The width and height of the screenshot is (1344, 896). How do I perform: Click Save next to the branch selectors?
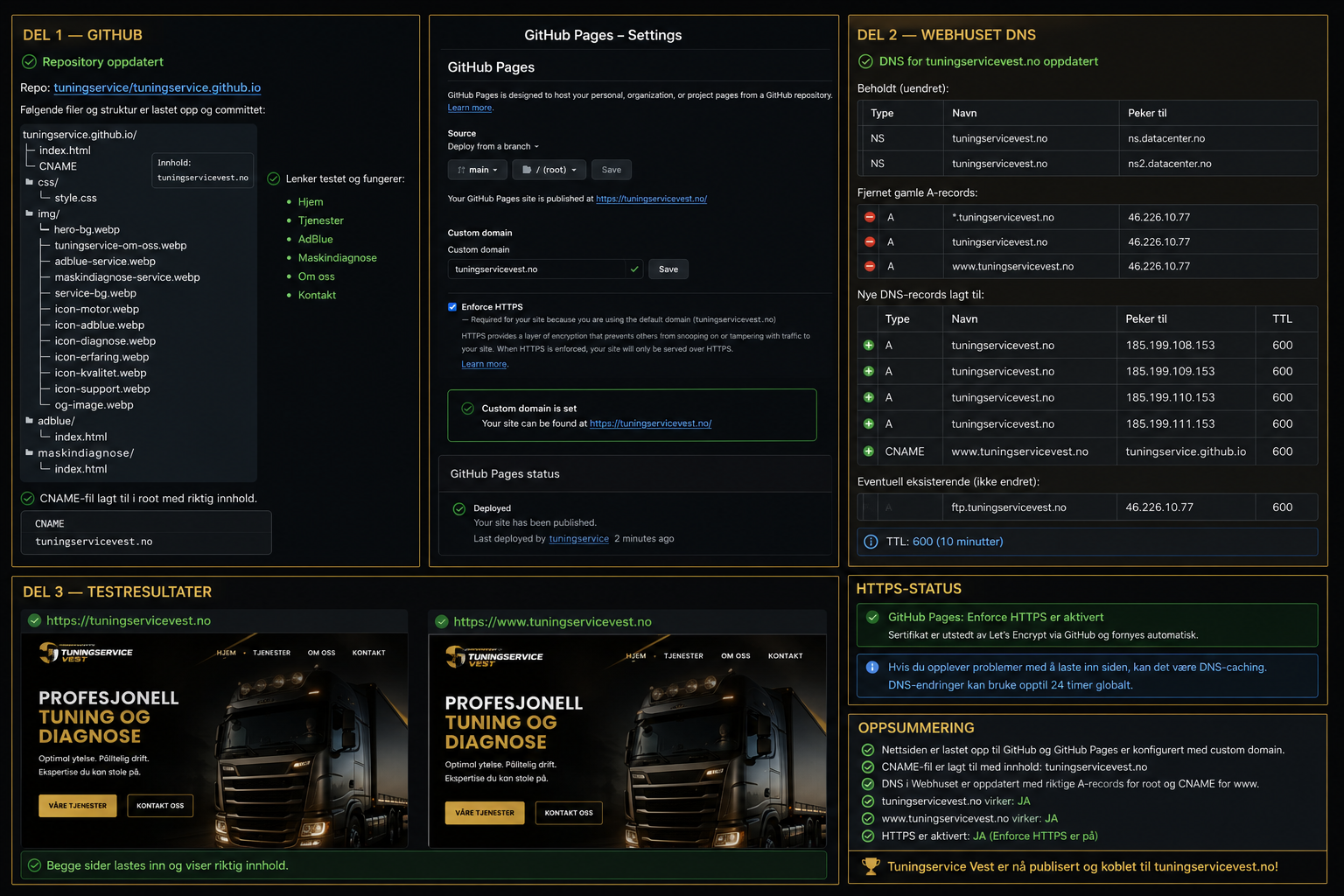coord(612,170)
